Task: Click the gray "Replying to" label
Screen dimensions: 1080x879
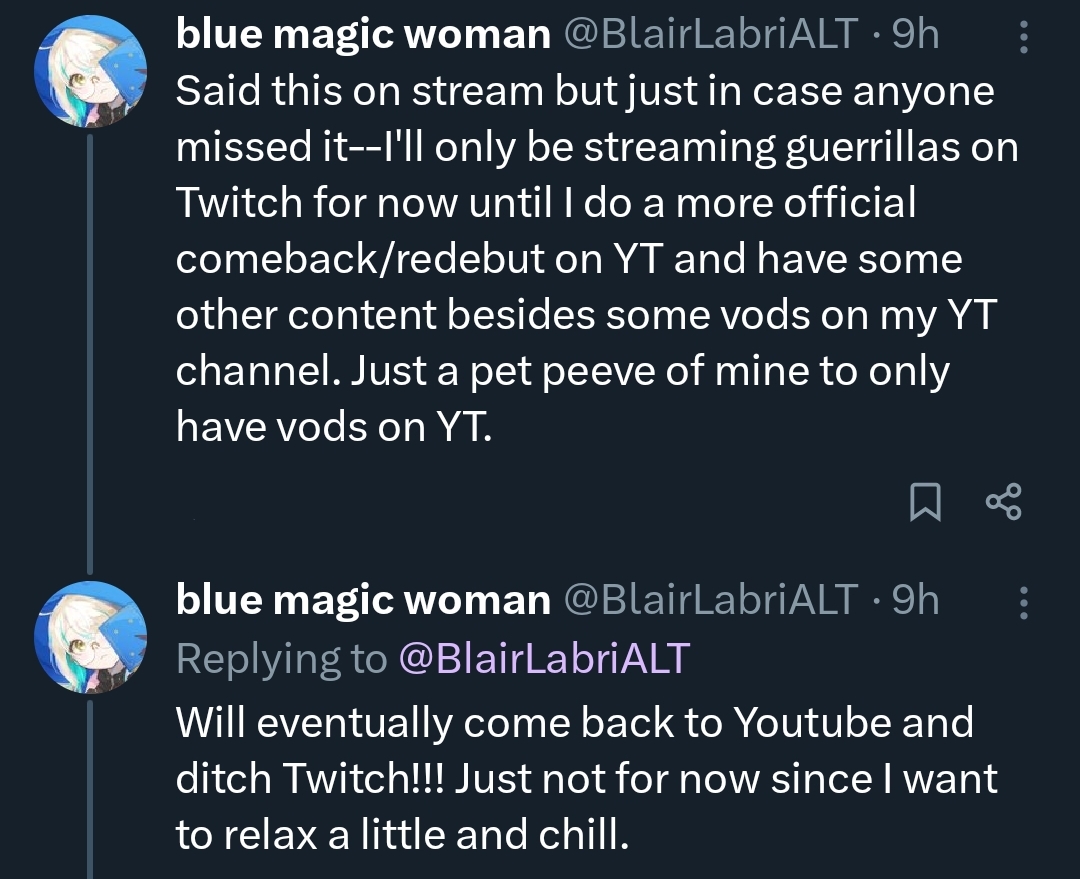Action: (x=281, y=659)
